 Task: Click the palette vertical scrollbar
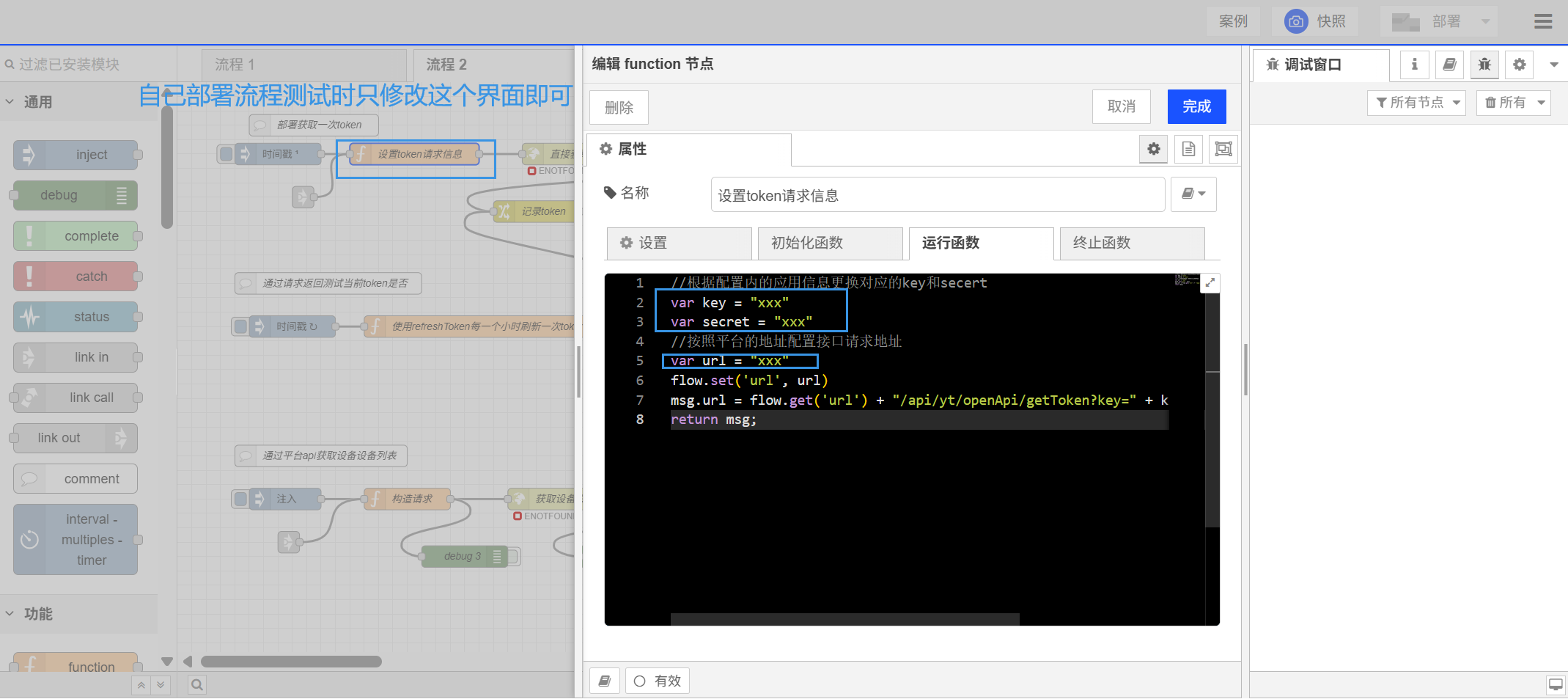(x=167, y=167)
